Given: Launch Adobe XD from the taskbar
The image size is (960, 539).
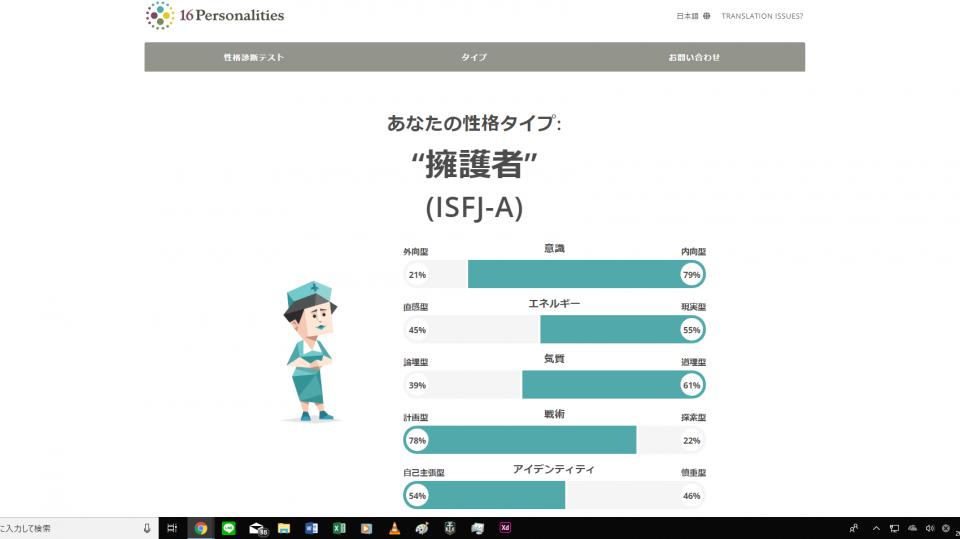Looking at the screenshot, I should click(x=504, y=528).
